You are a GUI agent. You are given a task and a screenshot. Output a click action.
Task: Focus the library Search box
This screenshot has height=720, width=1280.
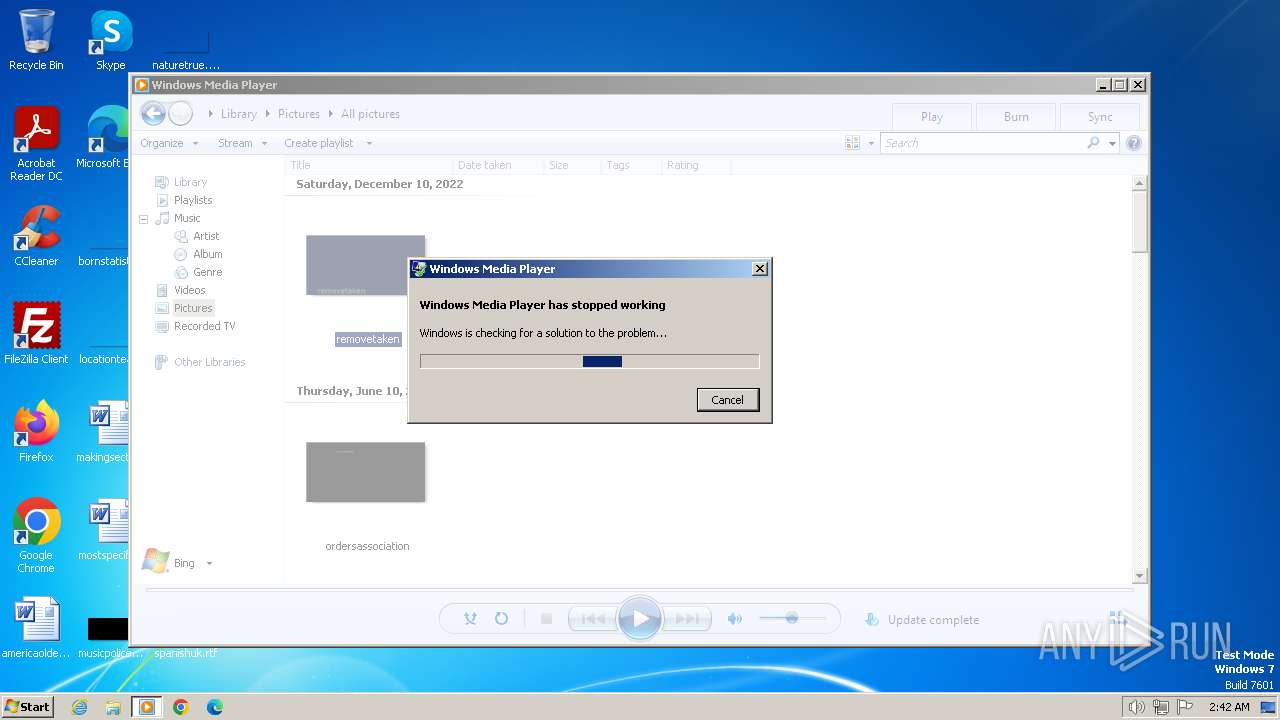click(x=983, y=143)
